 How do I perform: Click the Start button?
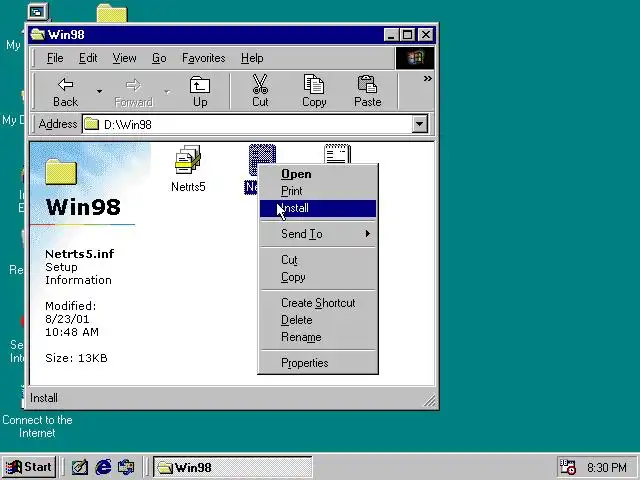(x=29, y=467)
